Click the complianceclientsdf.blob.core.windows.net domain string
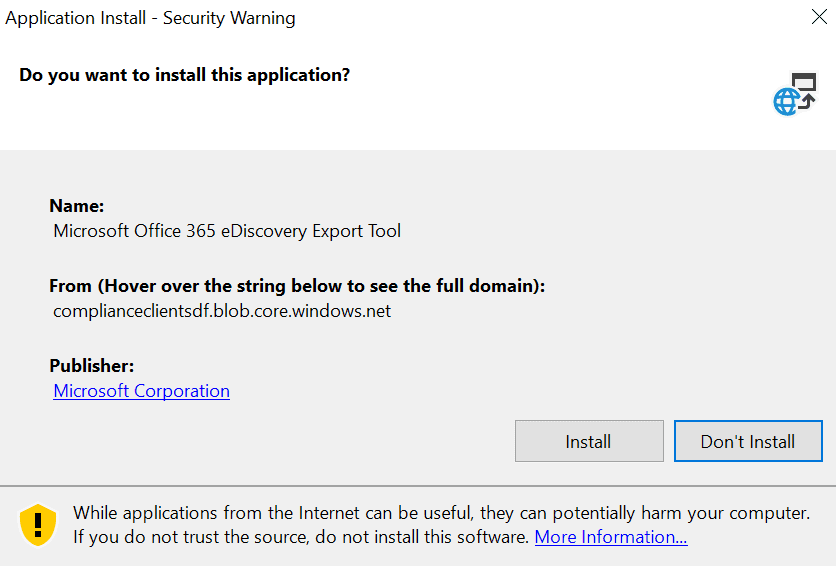The height and width of the screenshot is (566, 836). pyautogui.click(x=222, y=311)
